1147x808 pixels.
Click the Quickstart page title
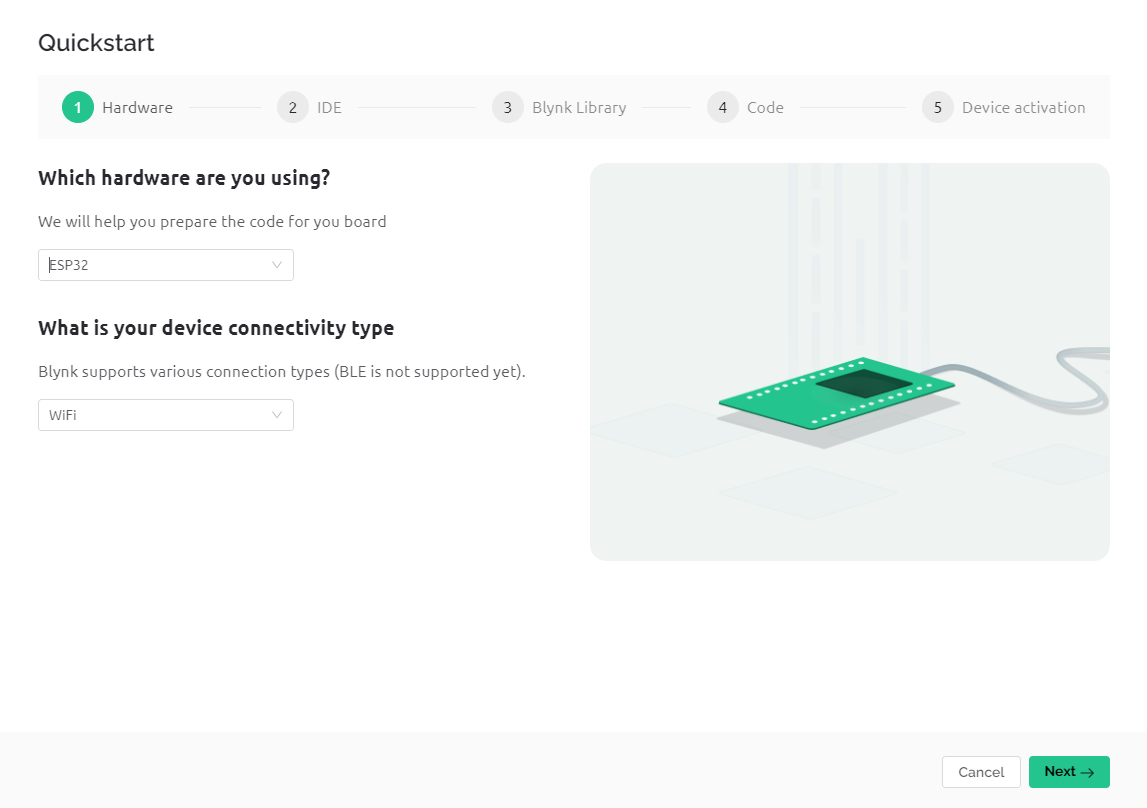coord(96,43)
